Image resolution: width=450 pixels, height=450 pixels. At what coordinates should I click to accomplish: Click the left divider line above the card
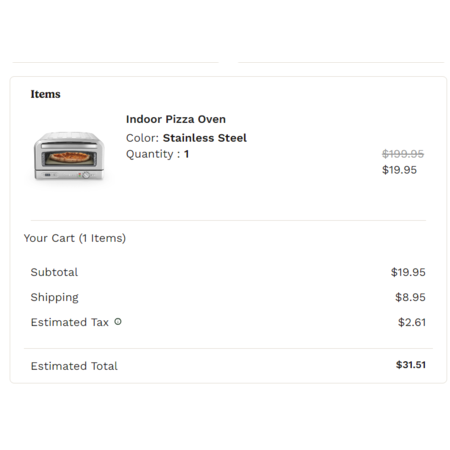click(115, 62)
